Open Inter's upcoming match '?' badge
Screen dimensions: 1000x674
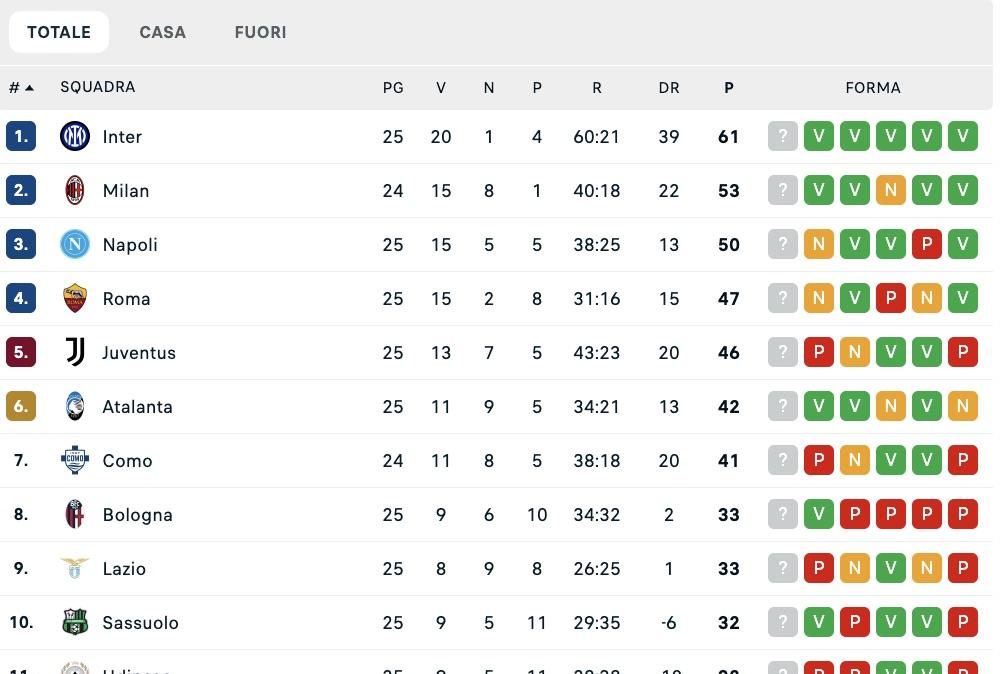pyautogui.click(x=783, y=137)
